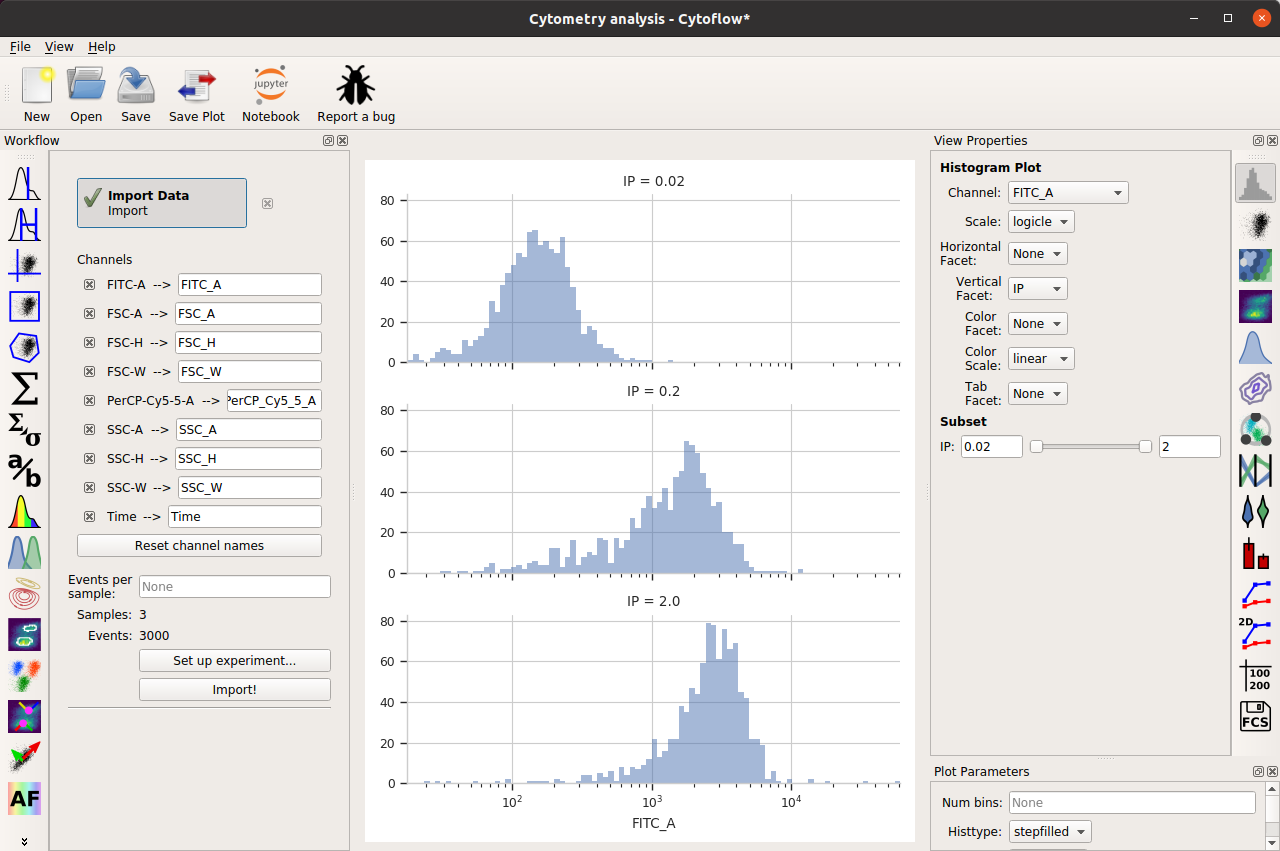The image size is (1280, 851).
Task: Select the Violin plot view
Action: pos(1254,511)
